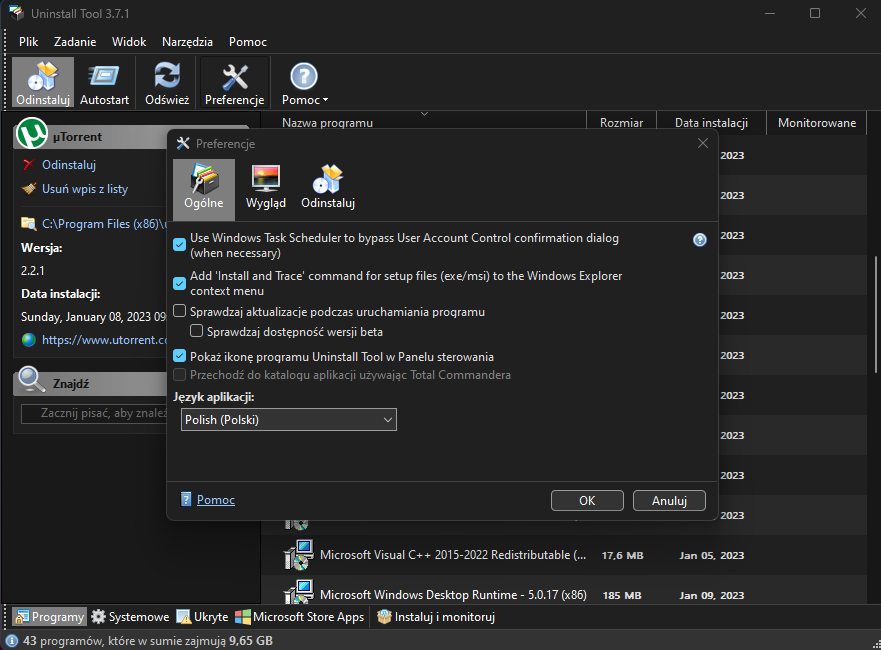Uncheck Pokaż ikonę programu w Panelu sterowania
Screen dimensions: 881x650
tap(179, 356)
